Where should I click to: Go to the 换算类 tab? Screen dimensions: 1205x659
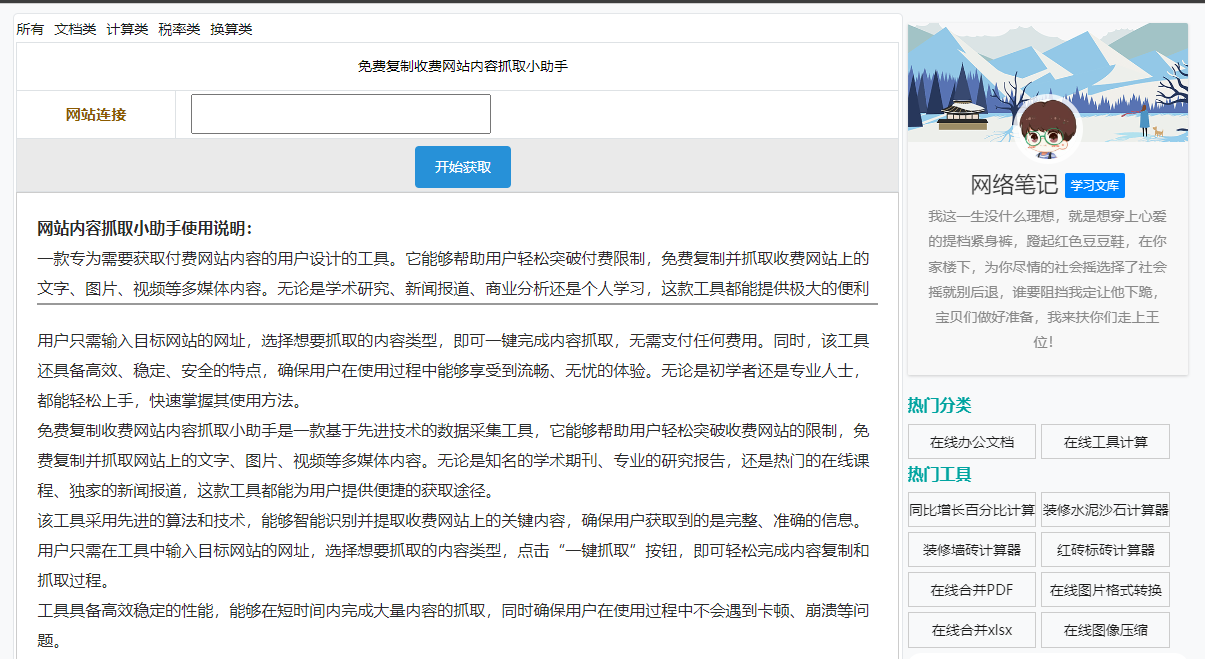231,29
